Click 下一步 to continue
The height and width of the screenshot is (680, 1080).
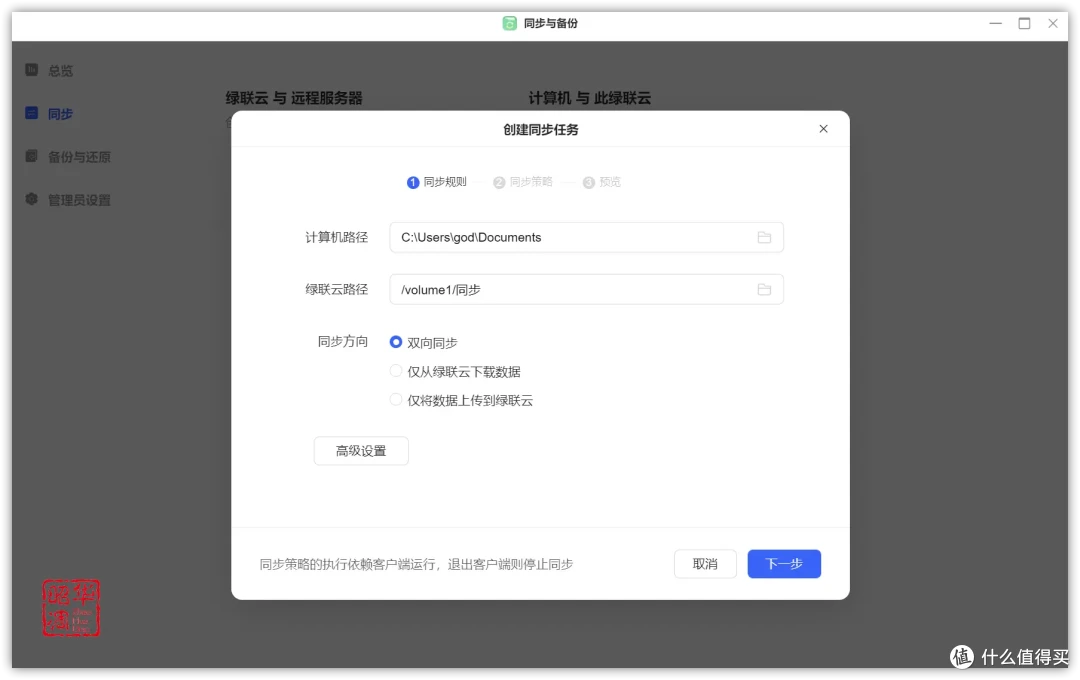tap(784, 564)
